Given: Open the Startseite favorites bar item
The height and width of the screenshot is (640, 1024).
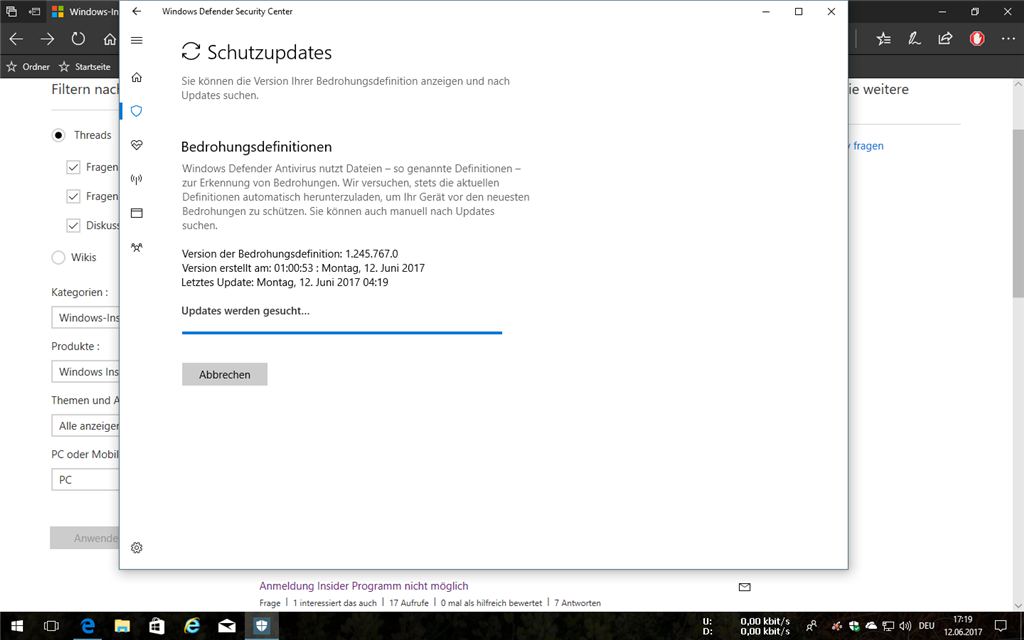Looking at the screenshot, I should (x=85, y=67).
